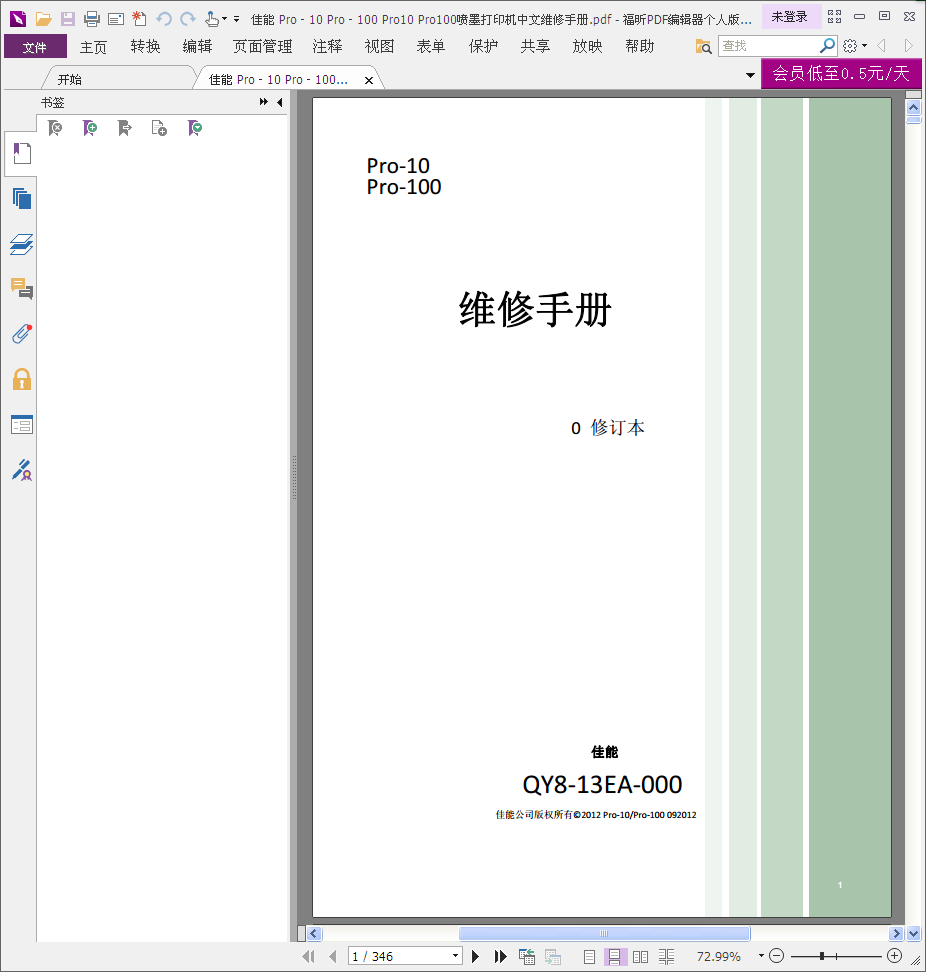Select the Hand tool in quick toolbar
The width and height of the screenshot is (926, 972).
pos(212,19)
